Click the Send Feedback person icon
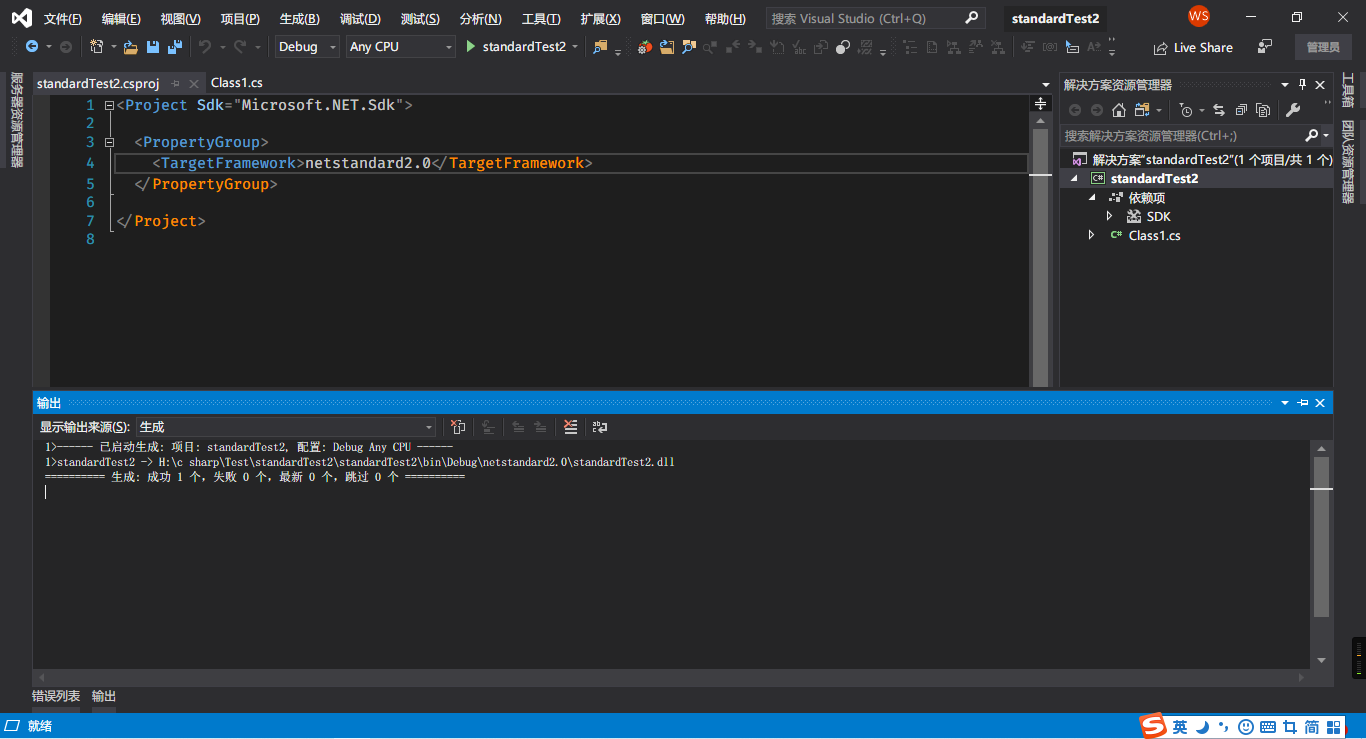This screenshot has width=1366, height=739. [1265, 46]
